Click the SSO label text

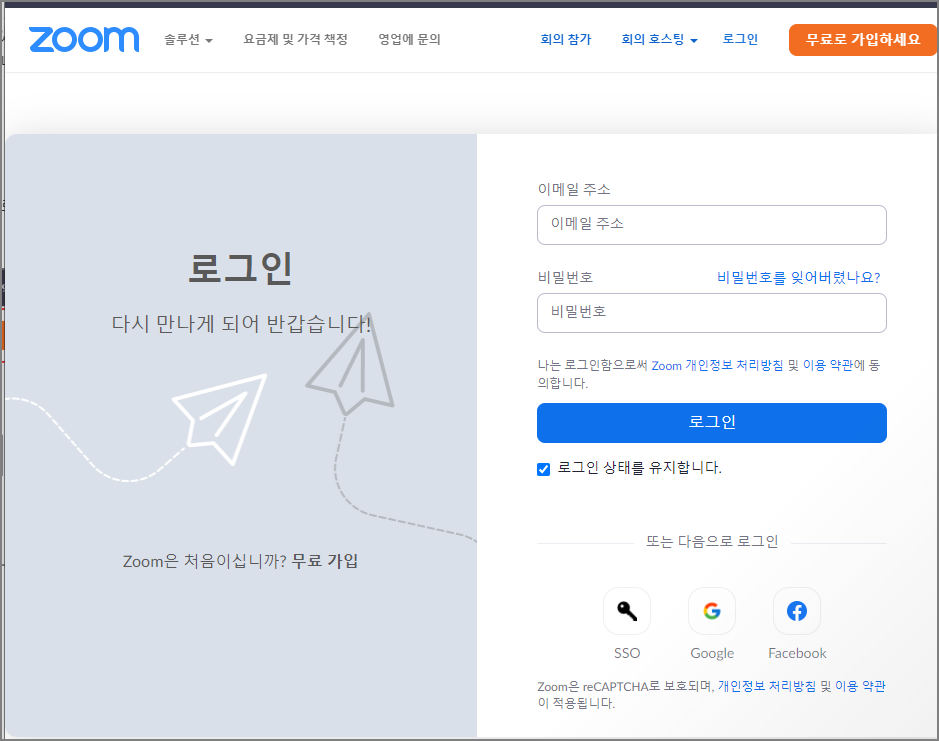[627, 653]
